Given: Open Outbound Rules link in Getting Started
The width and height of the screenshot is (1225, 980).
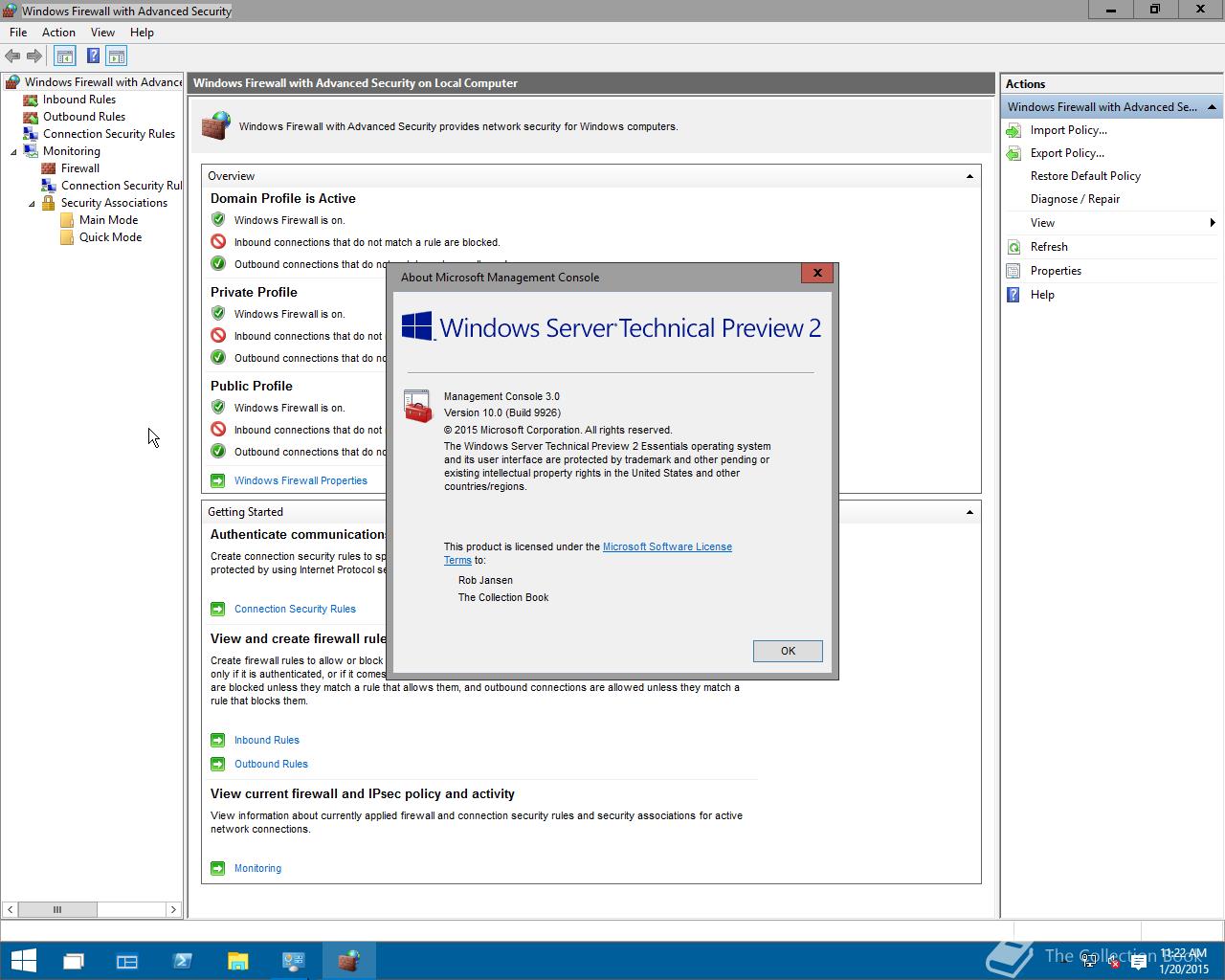Looking at the screenshot, I should [x=271, y=764].
